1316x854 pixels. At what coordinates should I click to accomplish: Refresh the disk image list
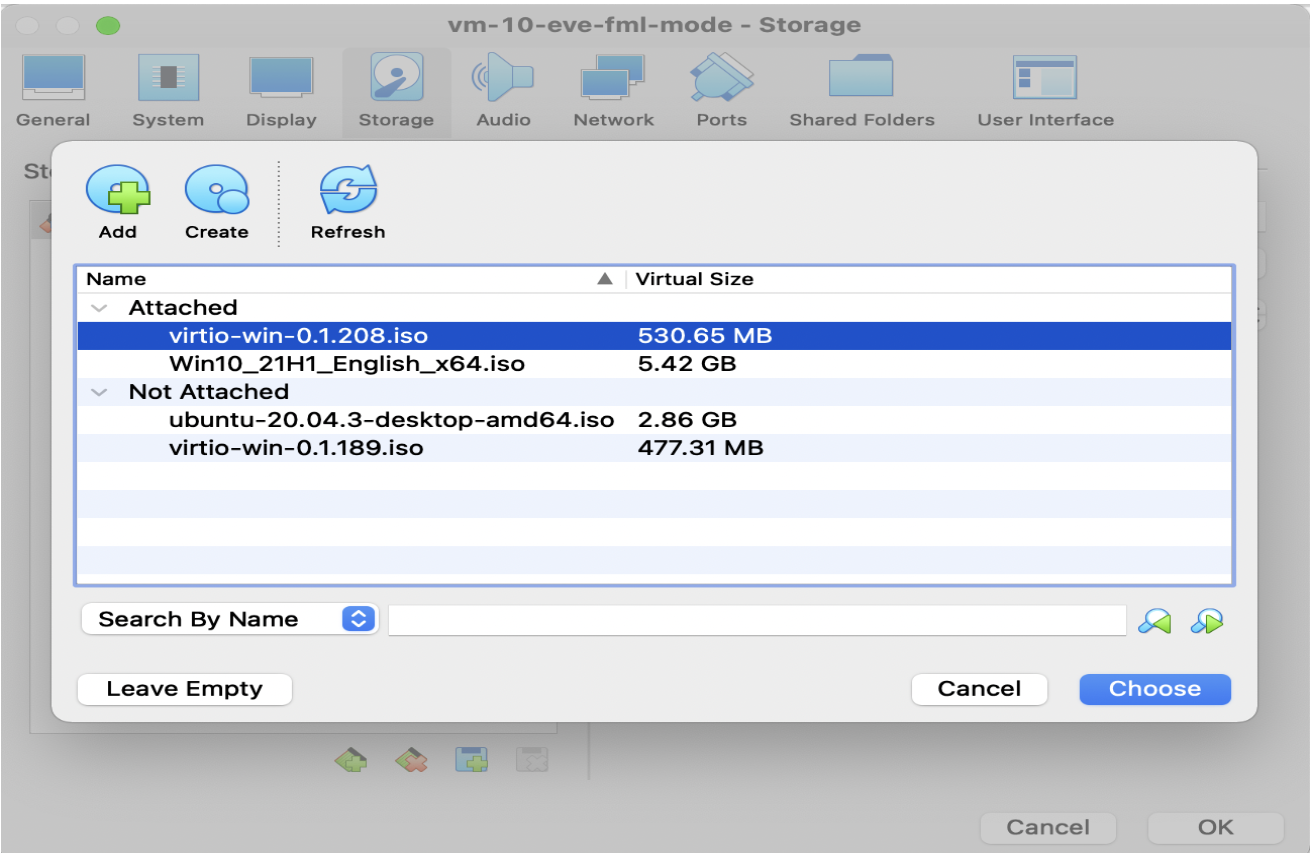(347, 192)
